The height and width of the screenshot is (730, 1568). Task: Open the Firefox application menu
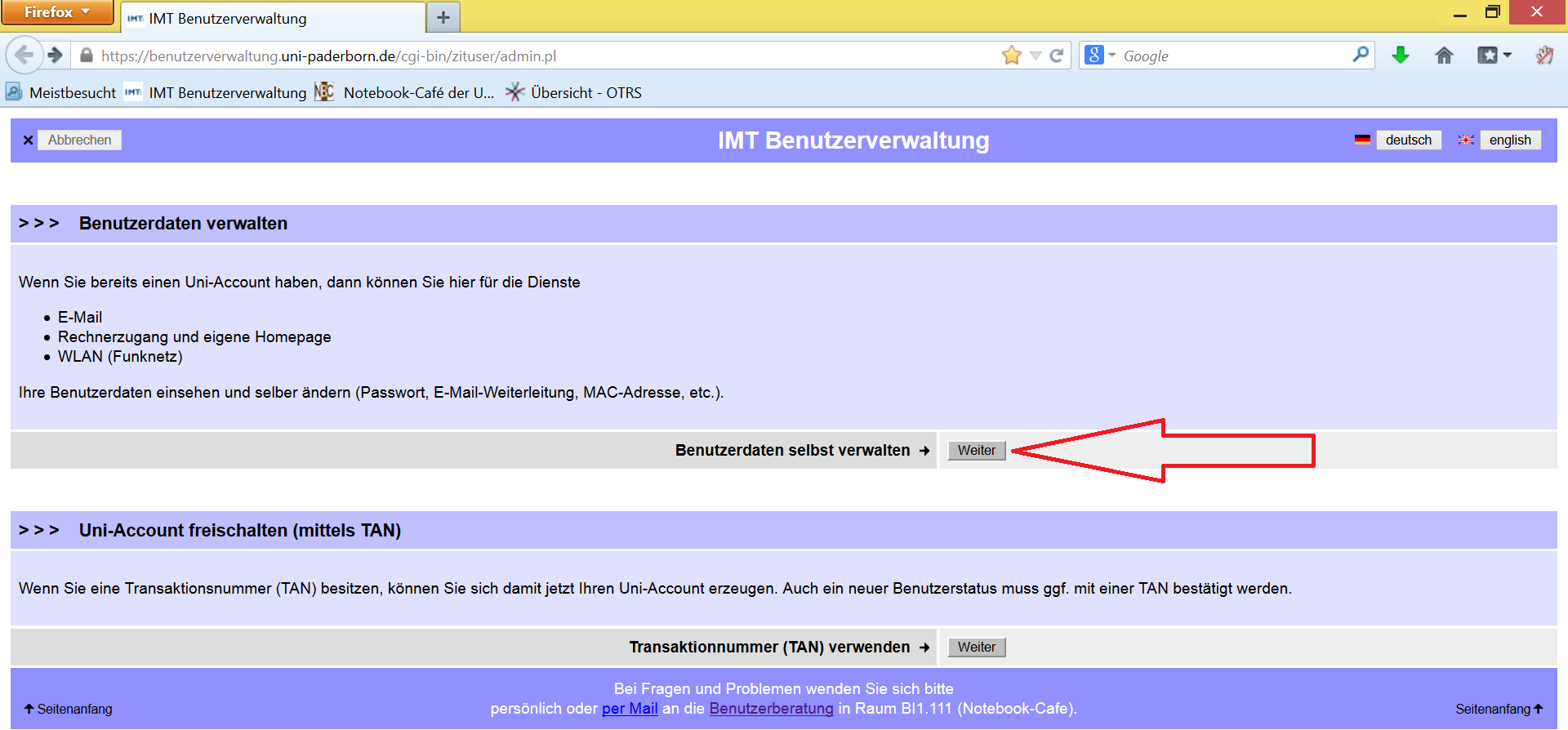point(57,12)
